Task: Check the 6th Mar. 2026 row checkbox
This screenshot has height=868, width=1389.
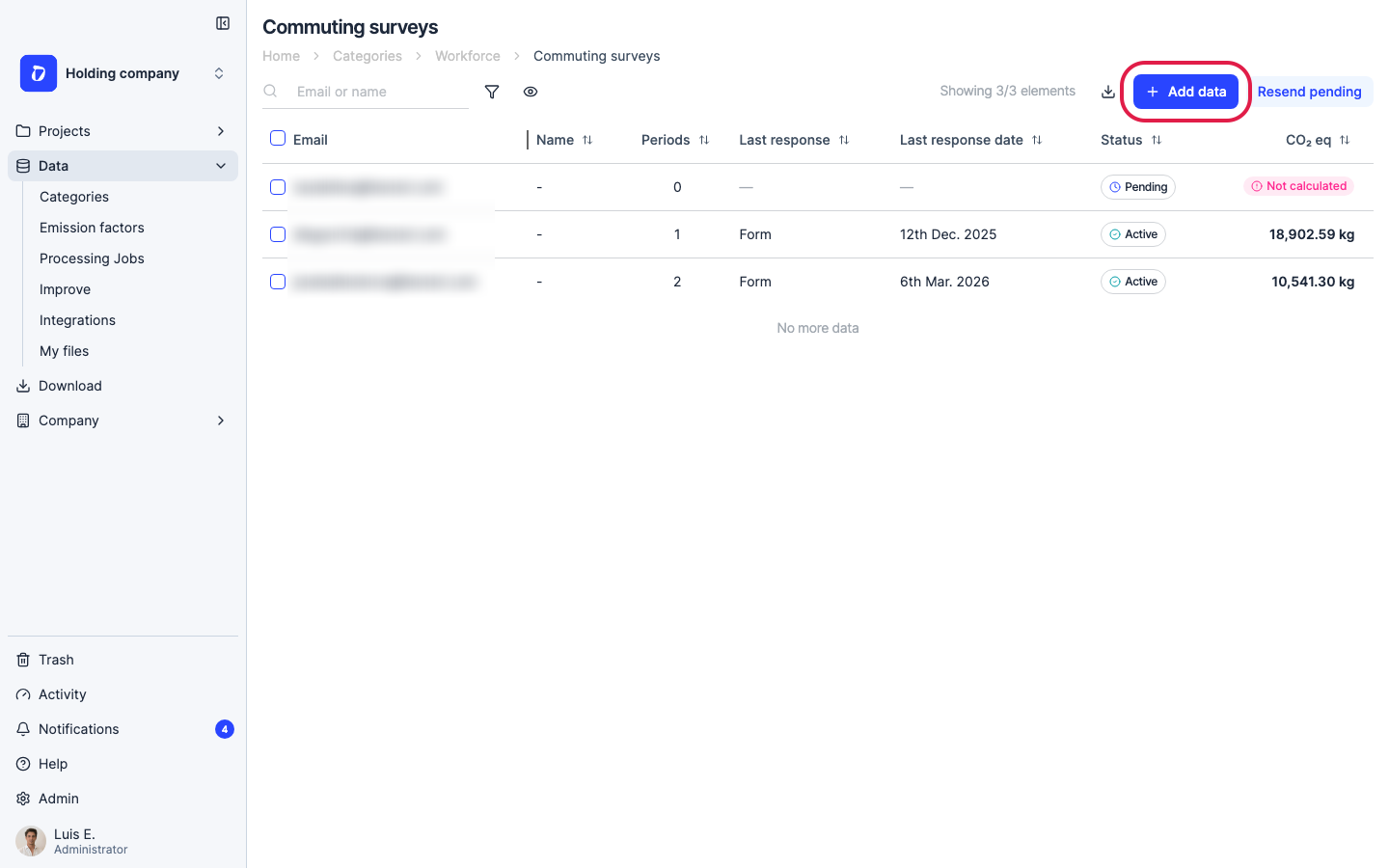Action: pos(278,282)
